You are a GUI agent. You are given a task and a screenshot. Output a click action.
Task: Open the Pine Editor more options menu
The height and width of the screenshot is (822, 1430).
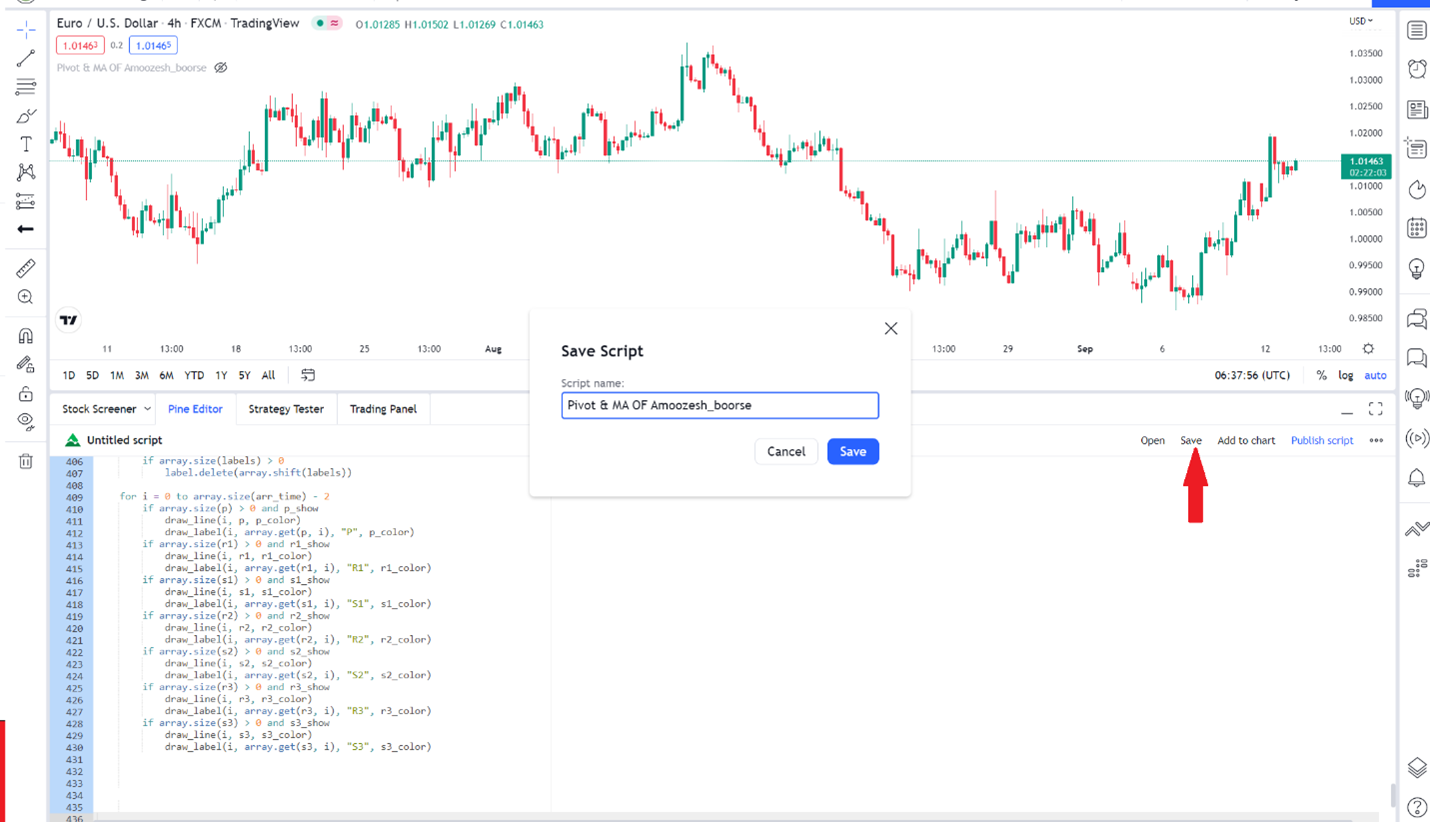[1377, 440]
